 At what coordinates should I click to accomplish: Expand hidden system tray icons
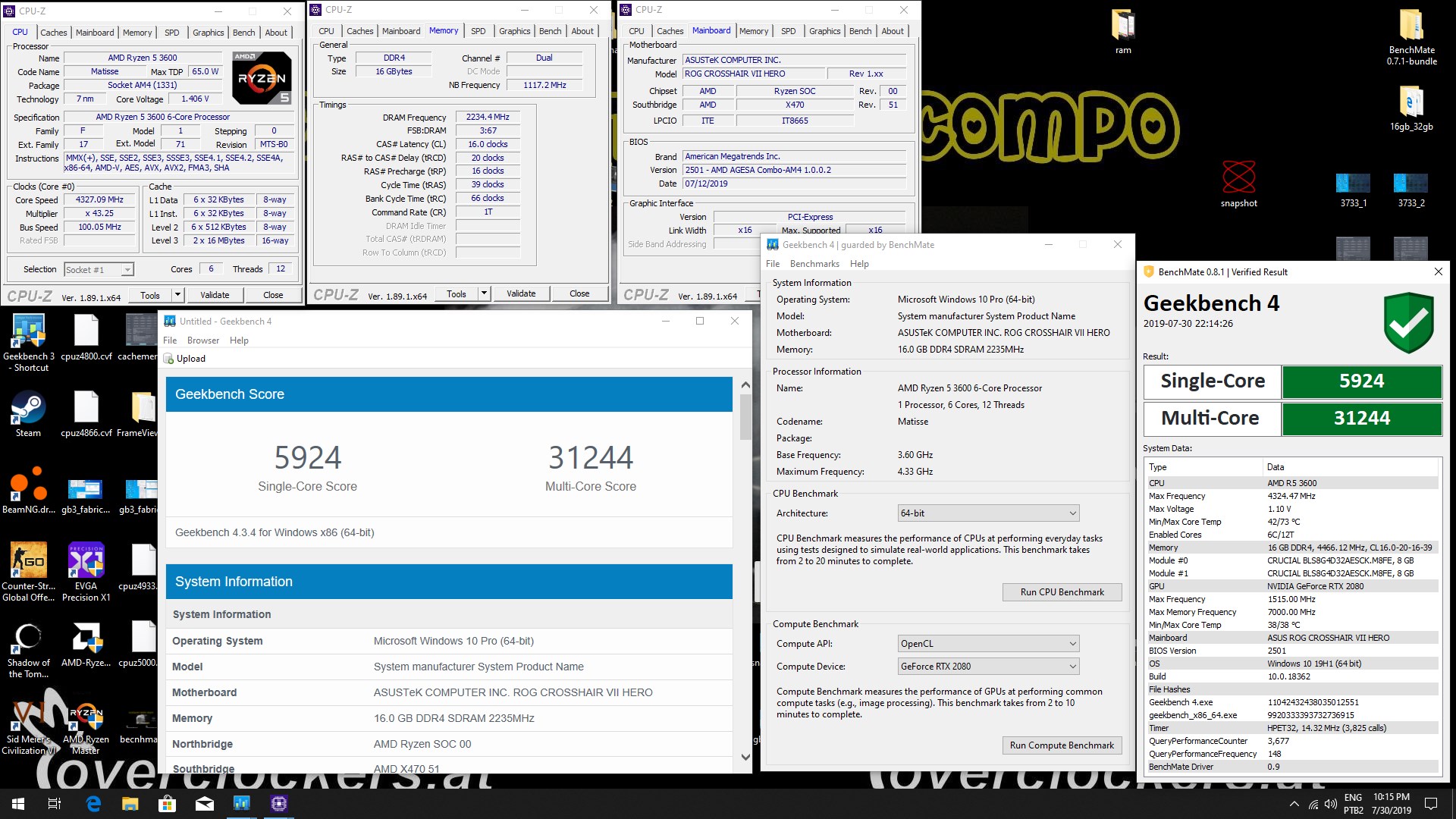[1294, 804]
